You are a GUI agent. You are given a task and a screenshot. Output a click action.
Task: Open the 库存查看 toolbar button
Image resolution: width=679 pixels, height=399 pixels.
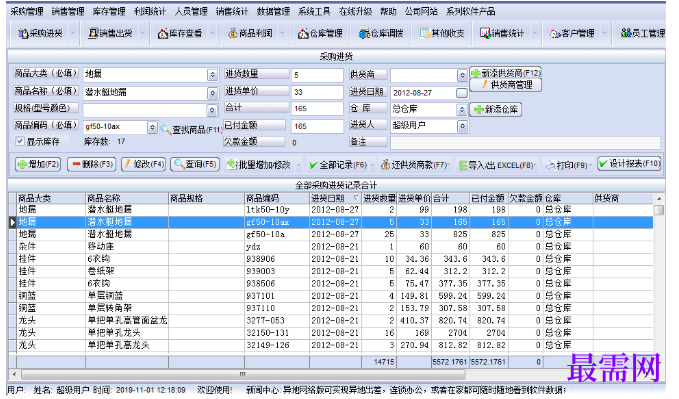180,33
